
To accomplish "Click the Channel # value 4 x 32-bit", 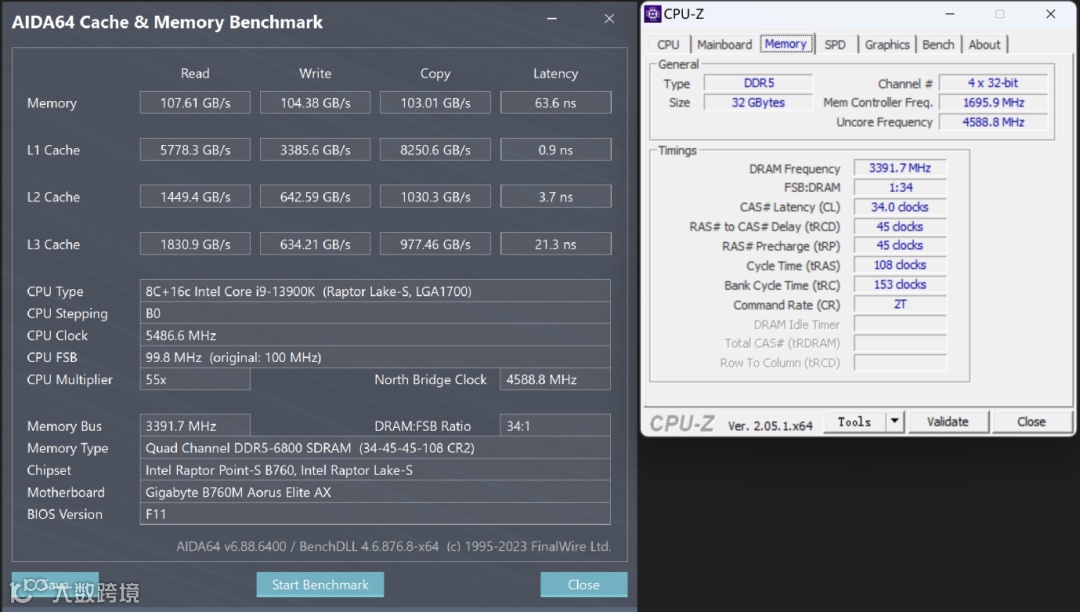I will pyautogui.click(x=993, y=83).
